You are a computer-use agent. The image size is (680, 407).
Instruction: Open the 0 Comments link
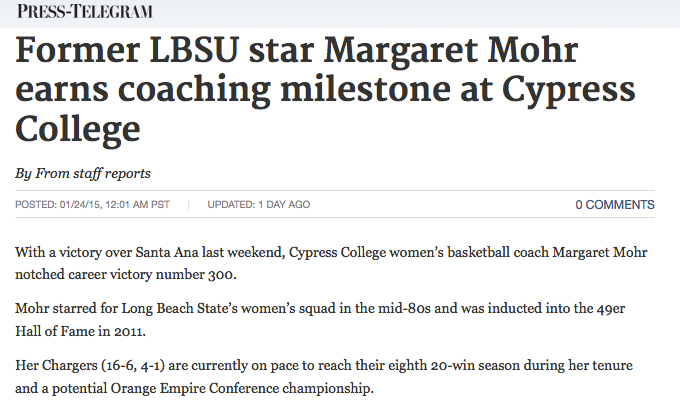(x=615, y=205)
